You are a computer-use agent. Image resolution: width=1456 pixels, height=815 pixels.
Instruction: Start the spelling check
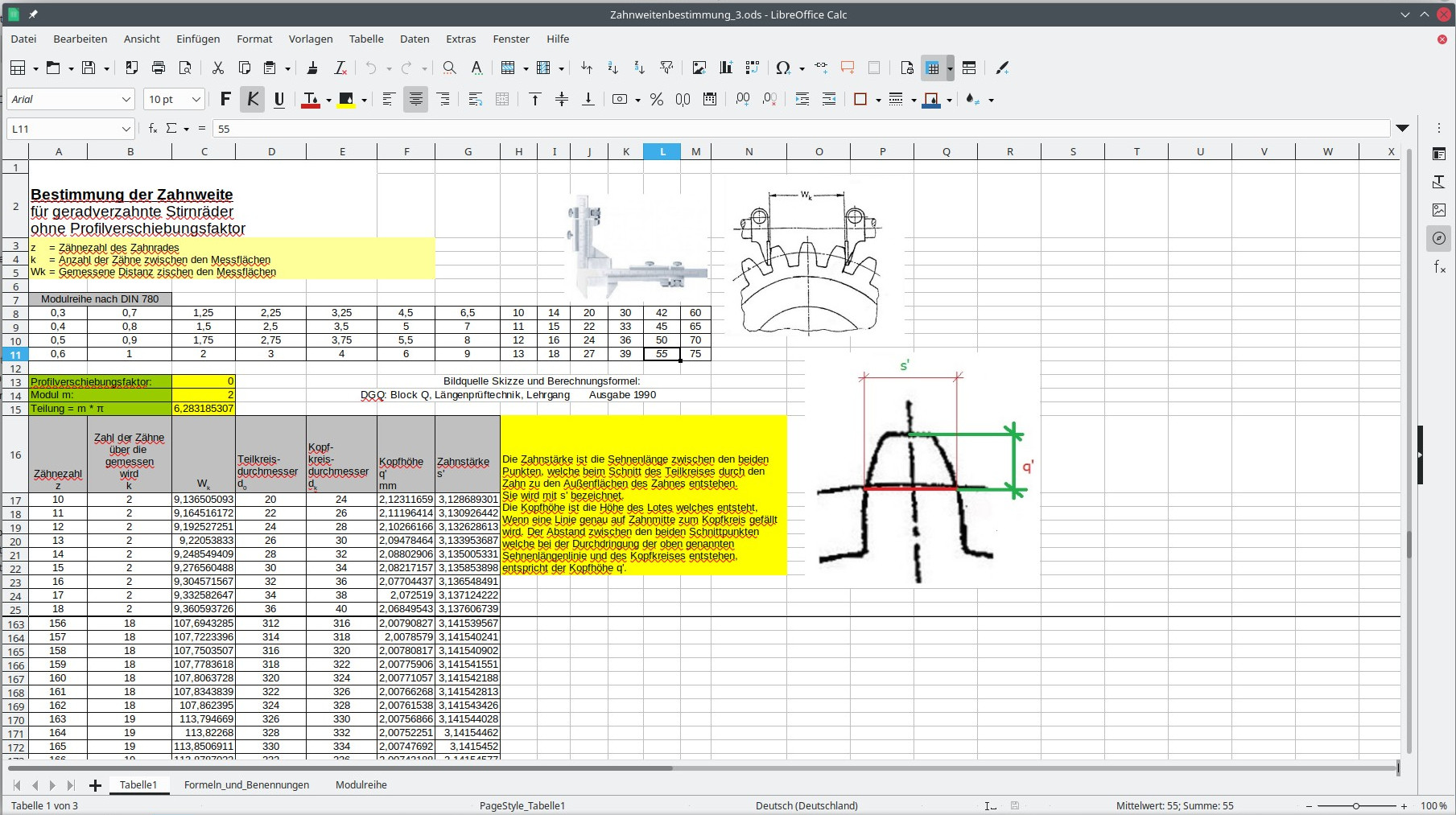[476, 68]
